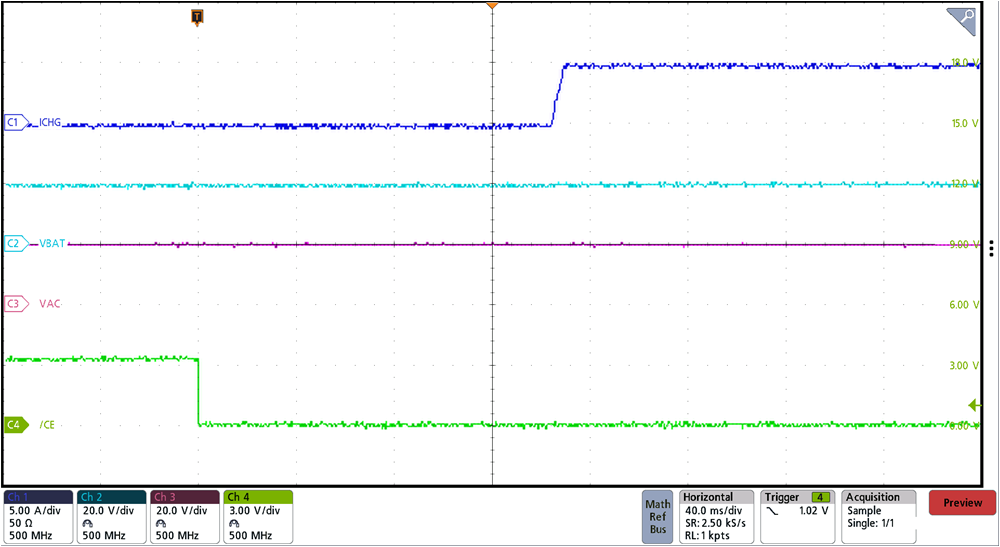The width and height of the screenshot is (1000, 547).
Task: Open the Acquisition settings badge
Action: tap(880, 516)
